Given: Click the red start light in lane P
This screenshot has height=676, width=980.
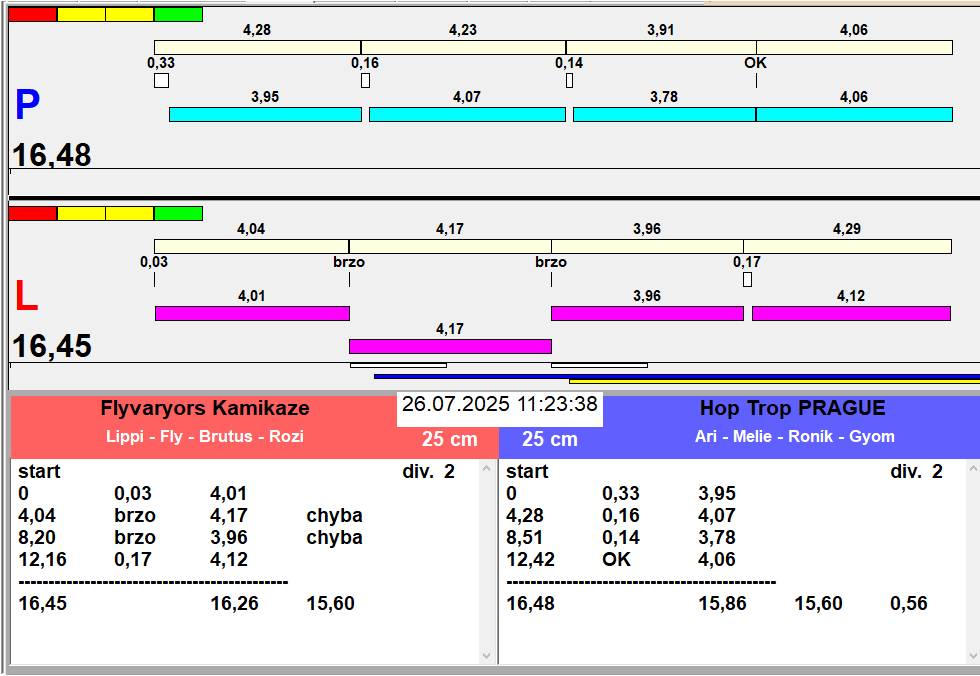Looking at the screenshot, I should [x=33, y=15].
